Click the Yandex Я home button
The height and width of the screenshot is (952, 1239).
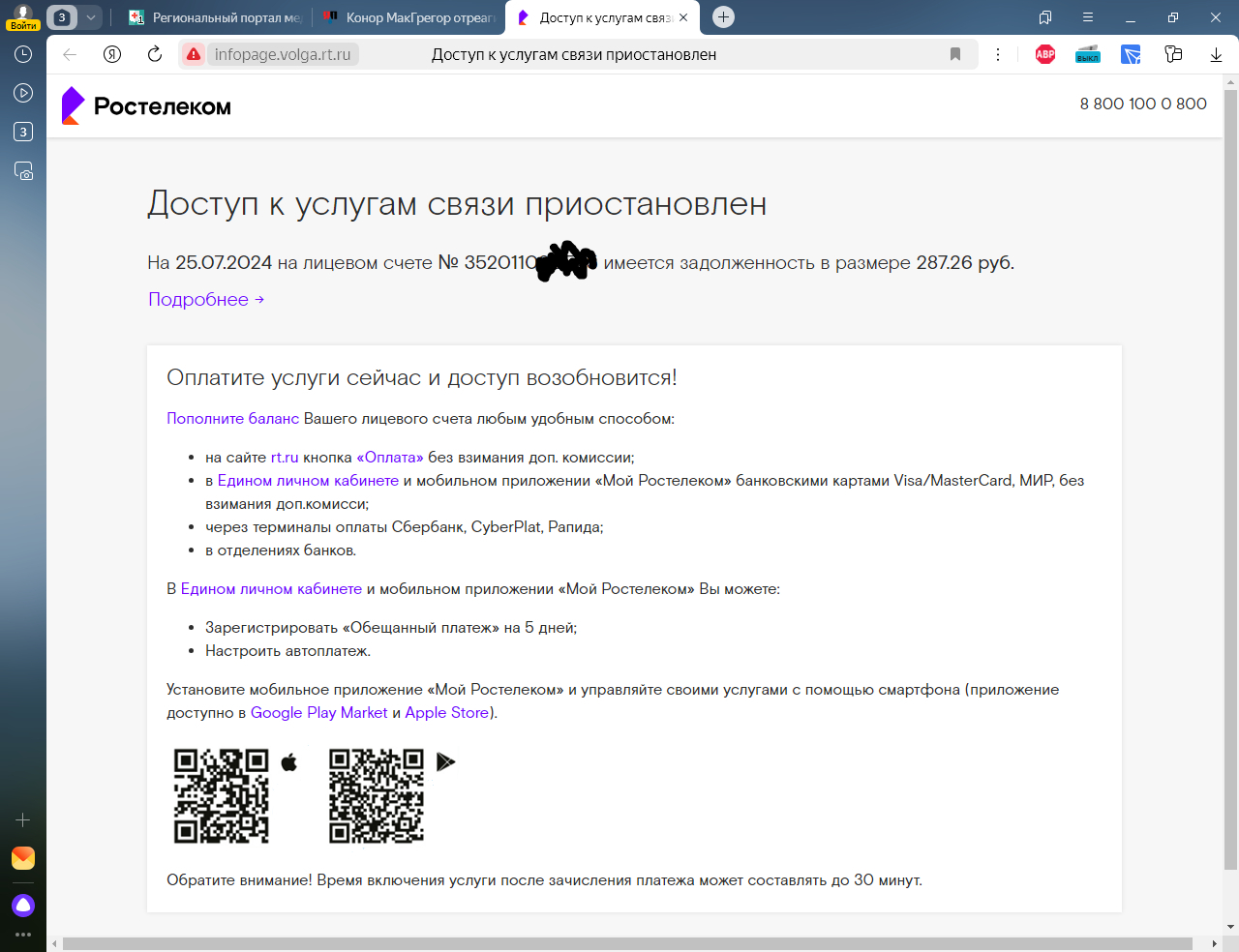pyautogui.click(x=112, y=54)
